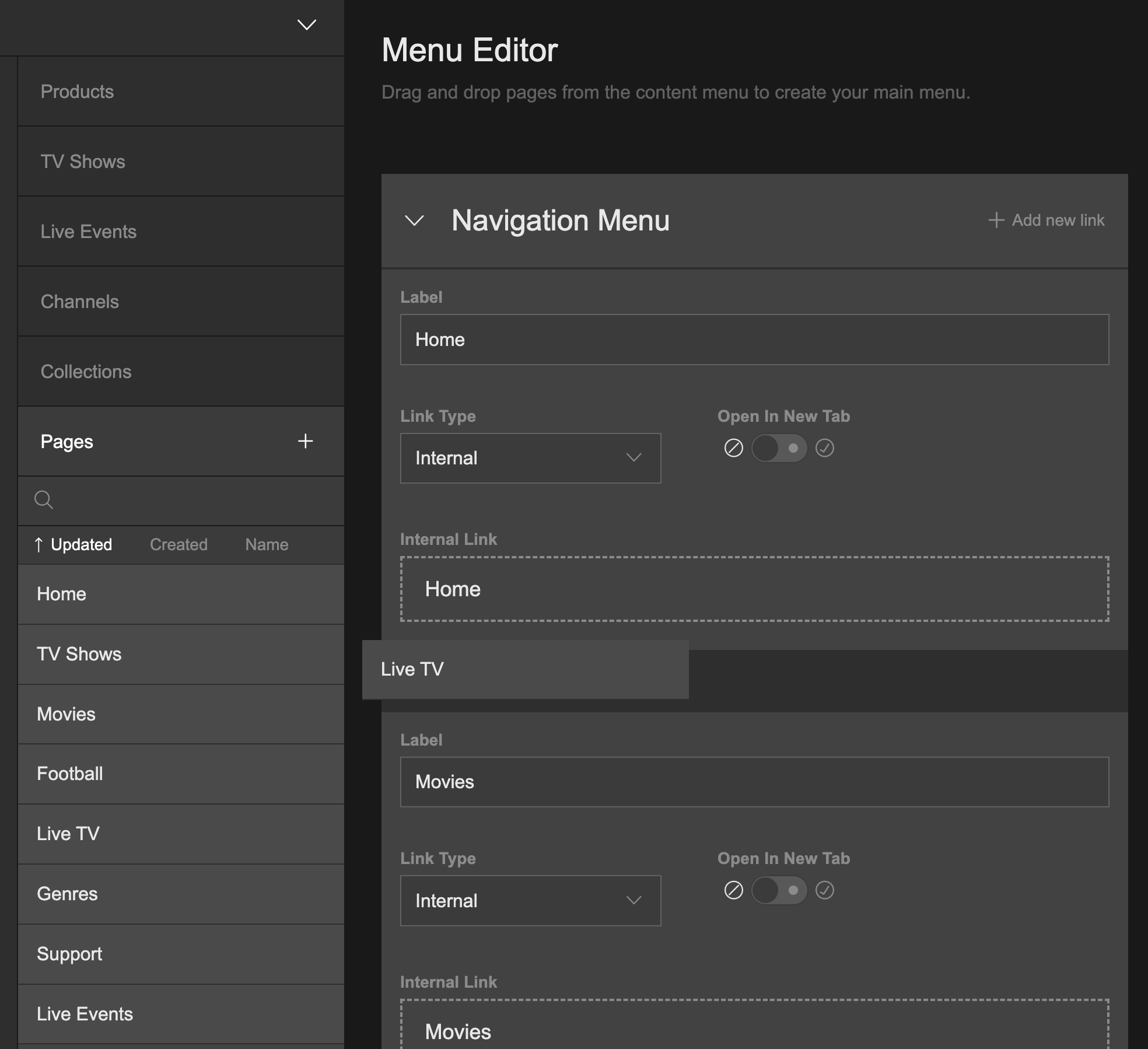Sort pages by Created
The width and height of the screenshot is (1148, 1049).
[178, 544]
